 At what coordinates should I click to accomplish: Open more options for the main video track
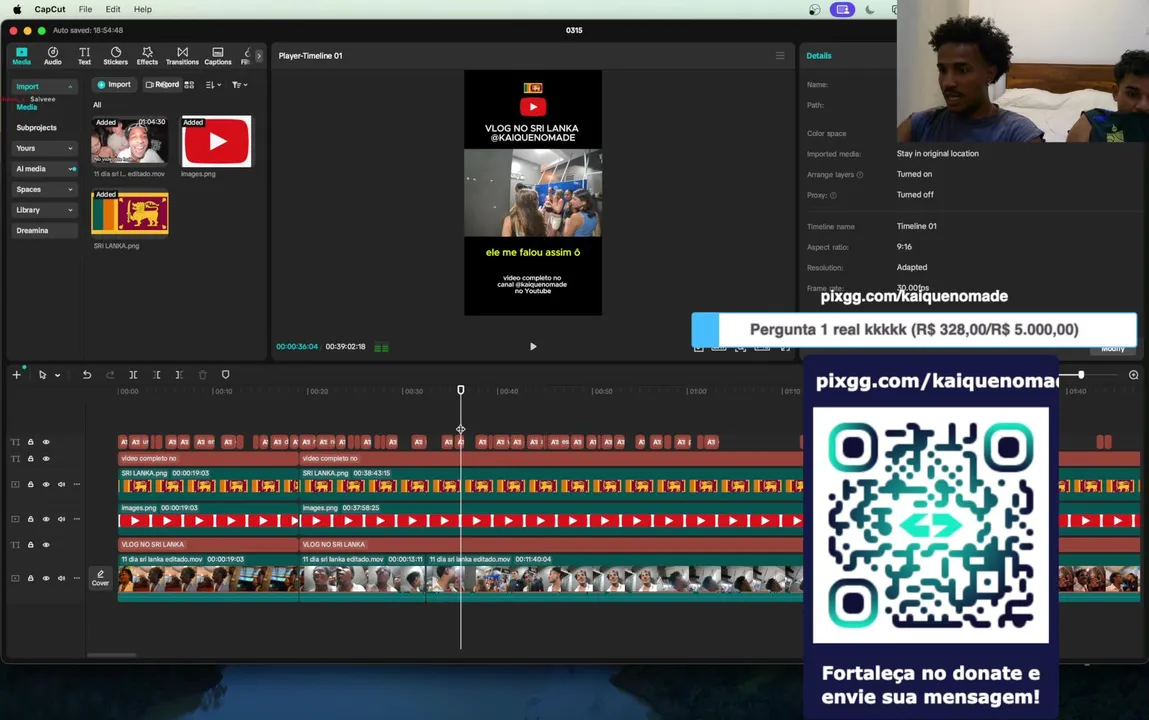point(77,578)
